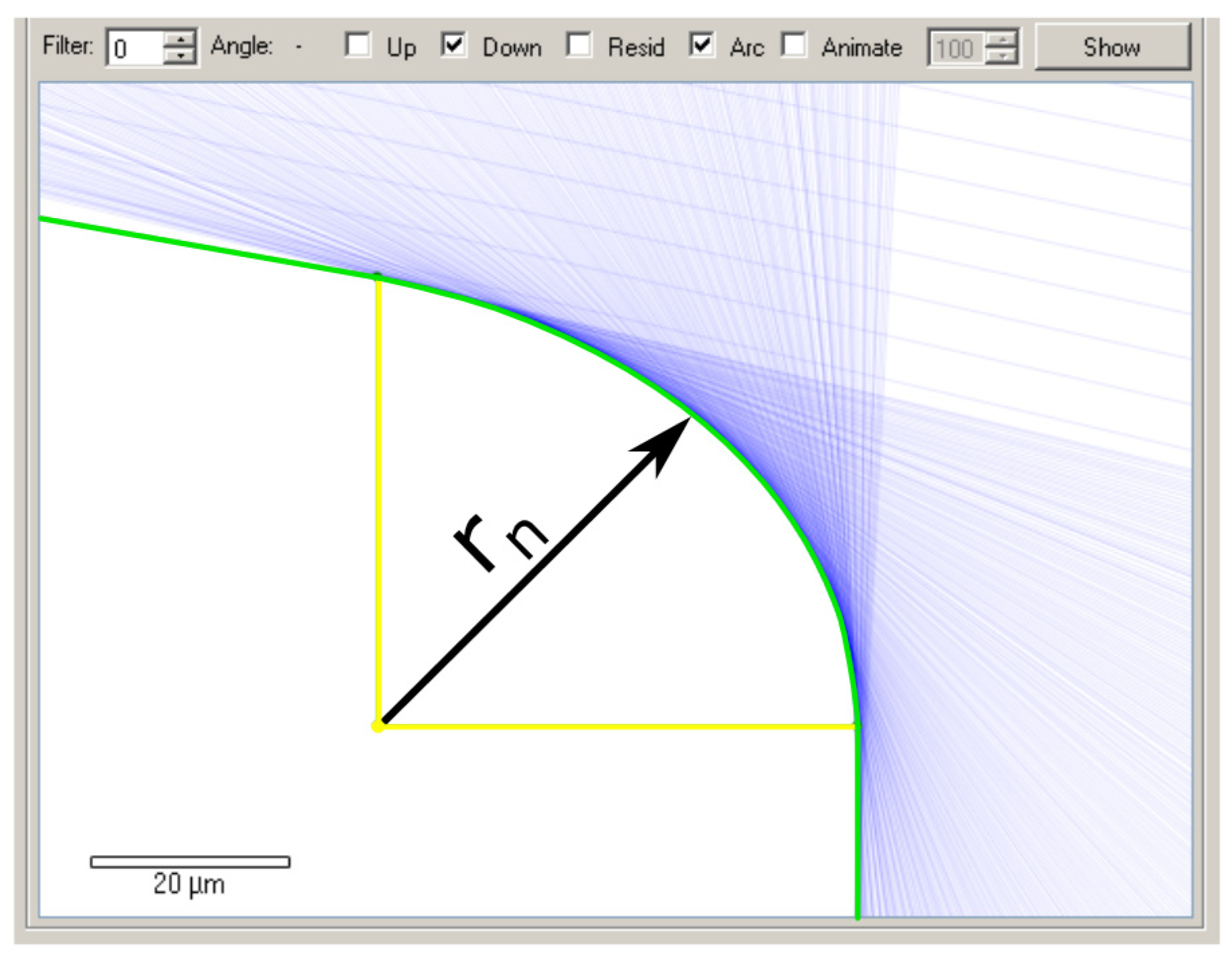Screen dimensions: 1232x961
Task: Click the 20 µm scale bar
Action: (x=190, y=862)
